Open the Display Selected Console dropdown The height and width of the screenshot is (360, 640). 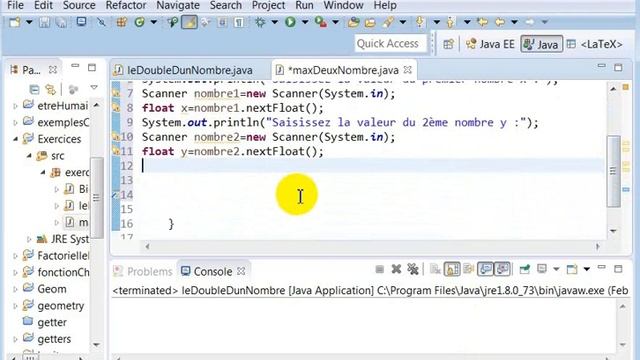pyautogui.click(x=556, y=269)
